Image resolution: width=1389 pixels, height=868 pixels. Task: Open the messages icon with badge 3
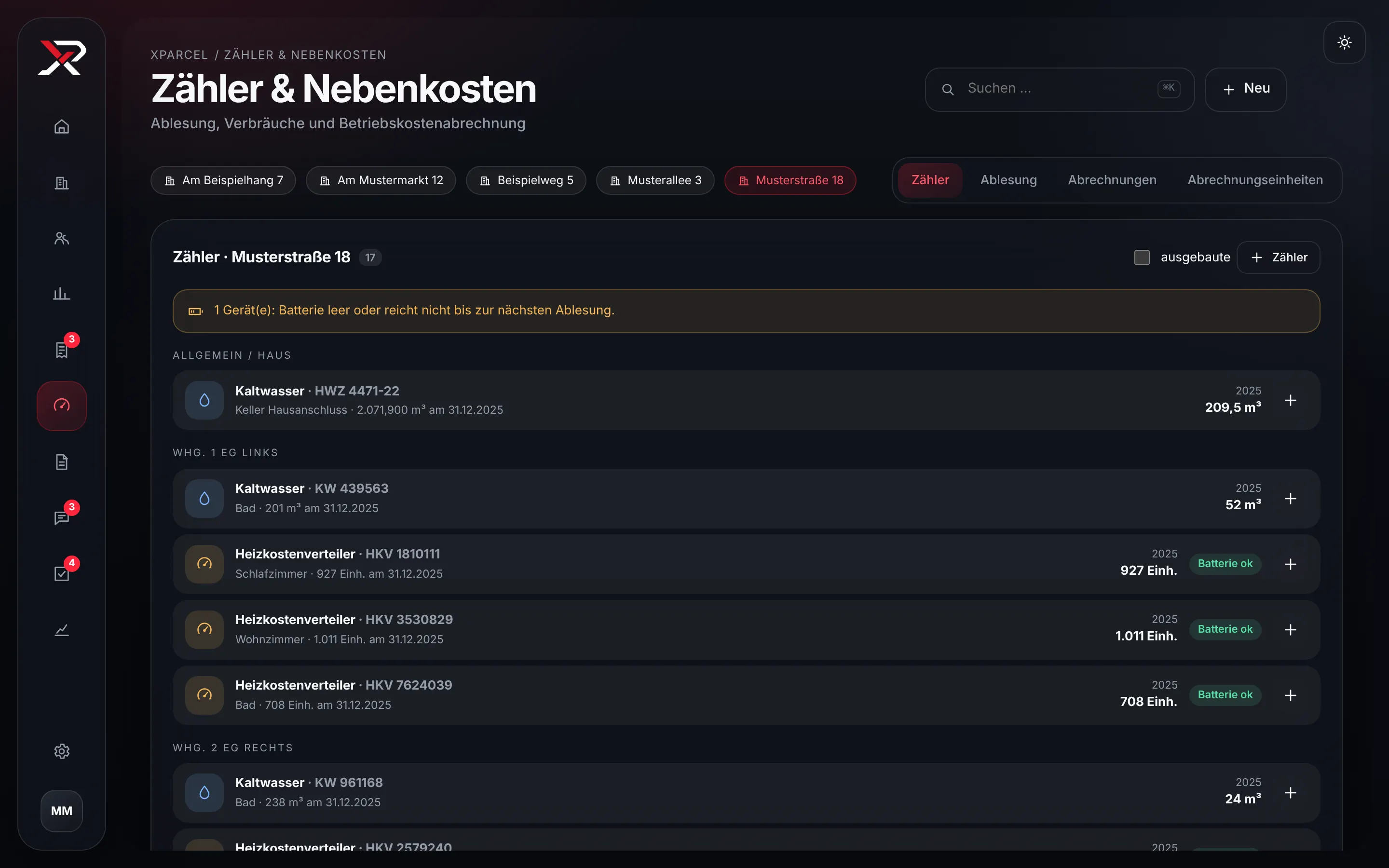pyautogui.click(x=61, y=518)
